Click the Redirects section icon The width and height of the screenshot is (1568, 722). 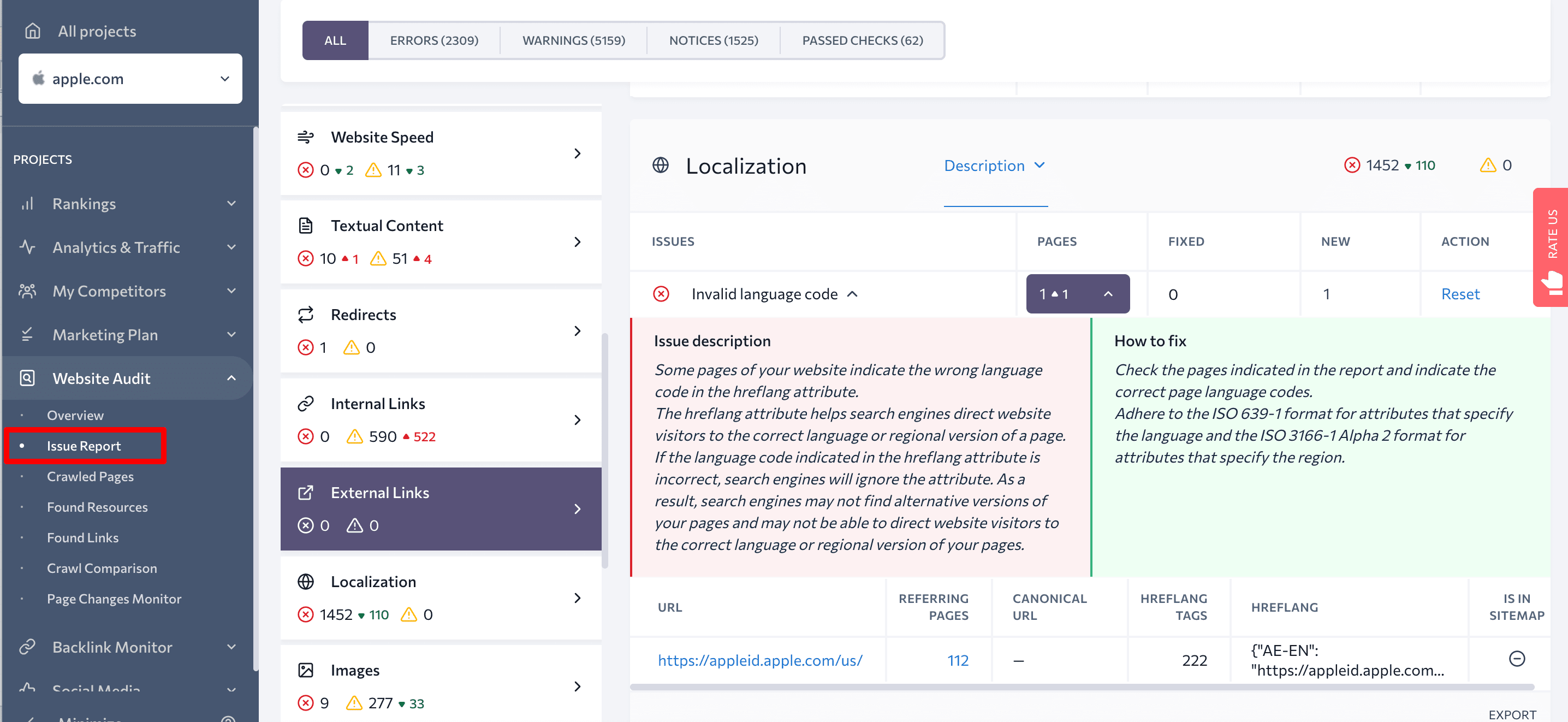click(x=307, y=314)
